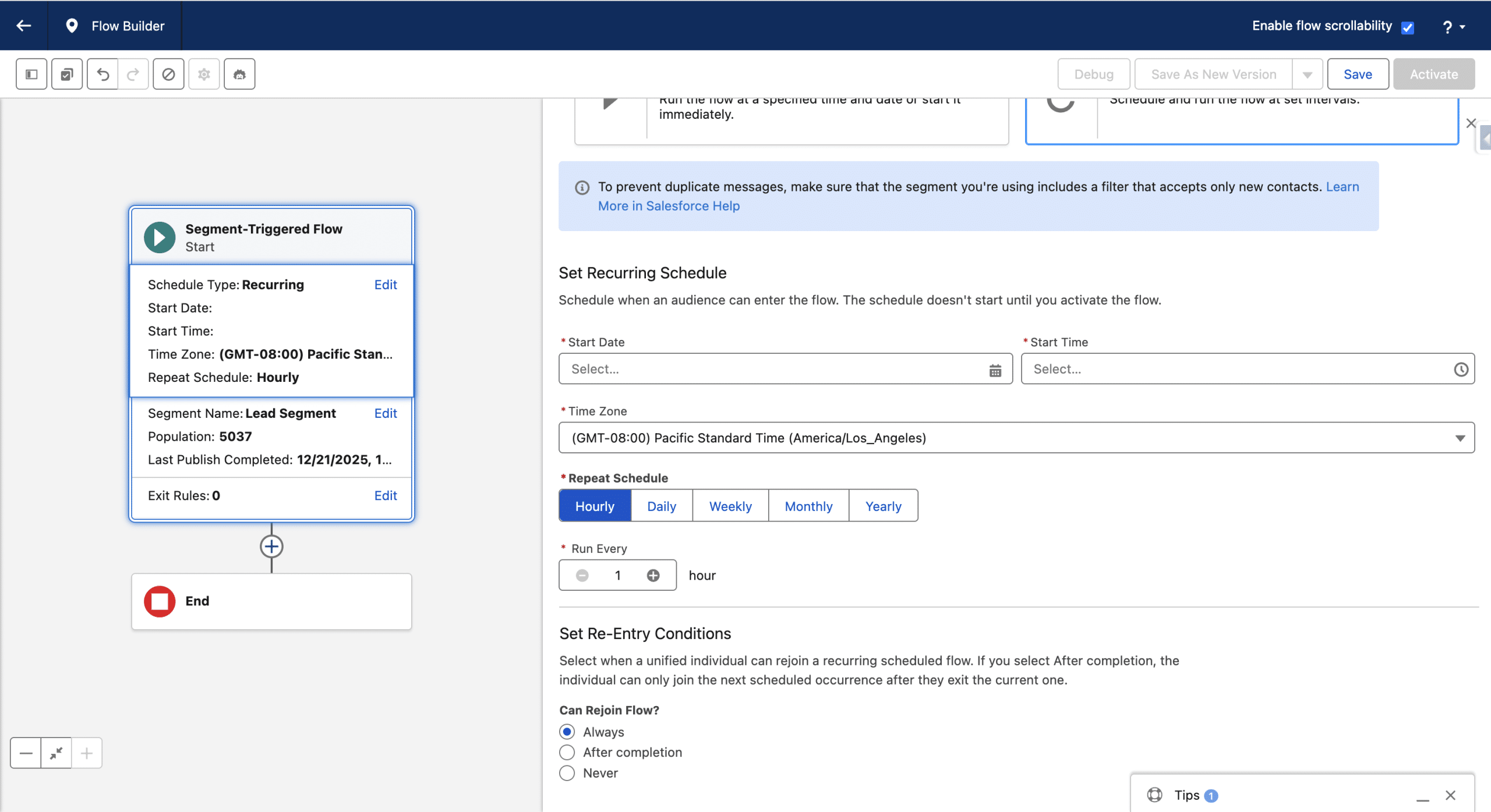Open Start Date calendar icon
The height and width of the screenshot is (812, 1491).
coord(995,370)
